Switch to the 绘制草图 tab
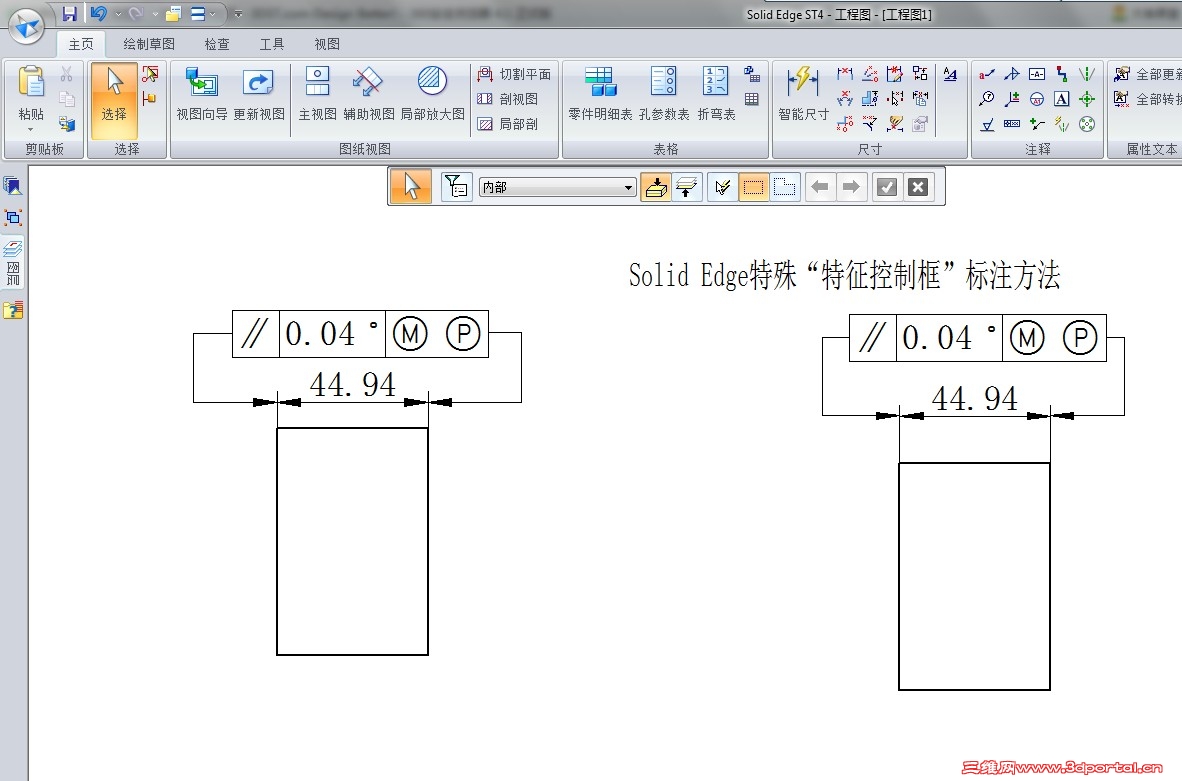This screenshot has height=781, width=1182. click(149, 44)
